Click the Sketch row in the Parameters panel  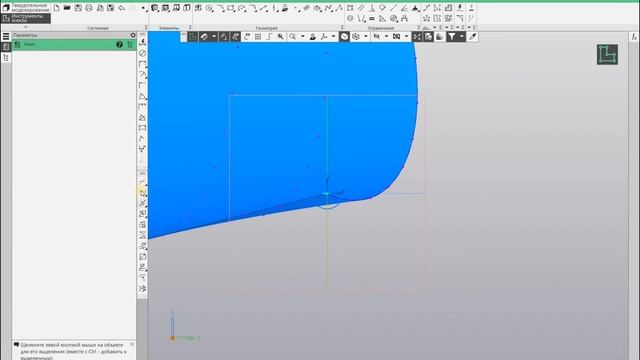coord(74,44)
